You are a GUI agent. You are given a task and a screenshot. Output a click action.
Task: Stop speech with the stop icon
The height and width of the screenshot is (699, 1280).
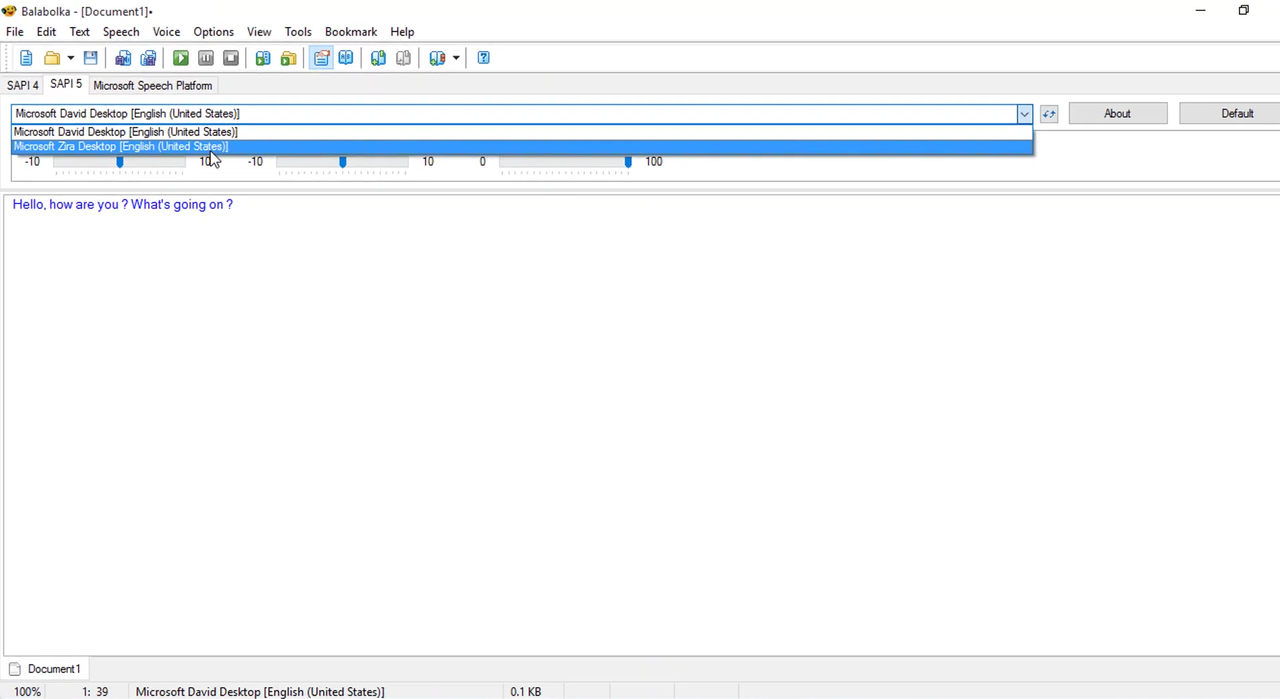(x=231, y=58)
